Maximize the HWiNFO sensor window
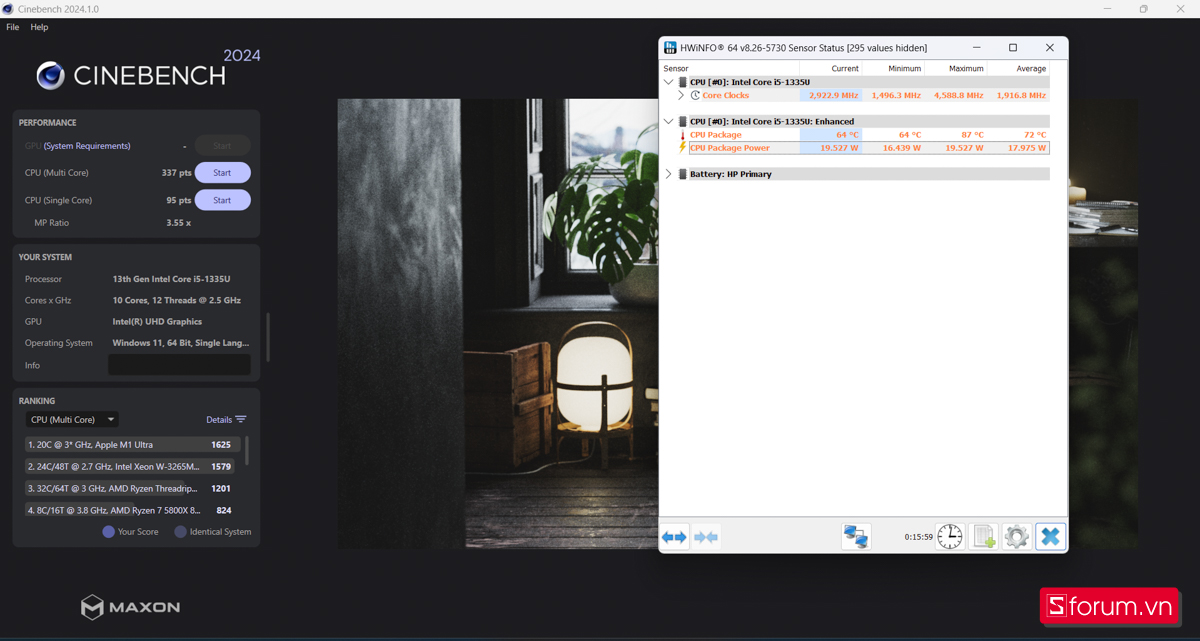 (x=1013, y=47)
